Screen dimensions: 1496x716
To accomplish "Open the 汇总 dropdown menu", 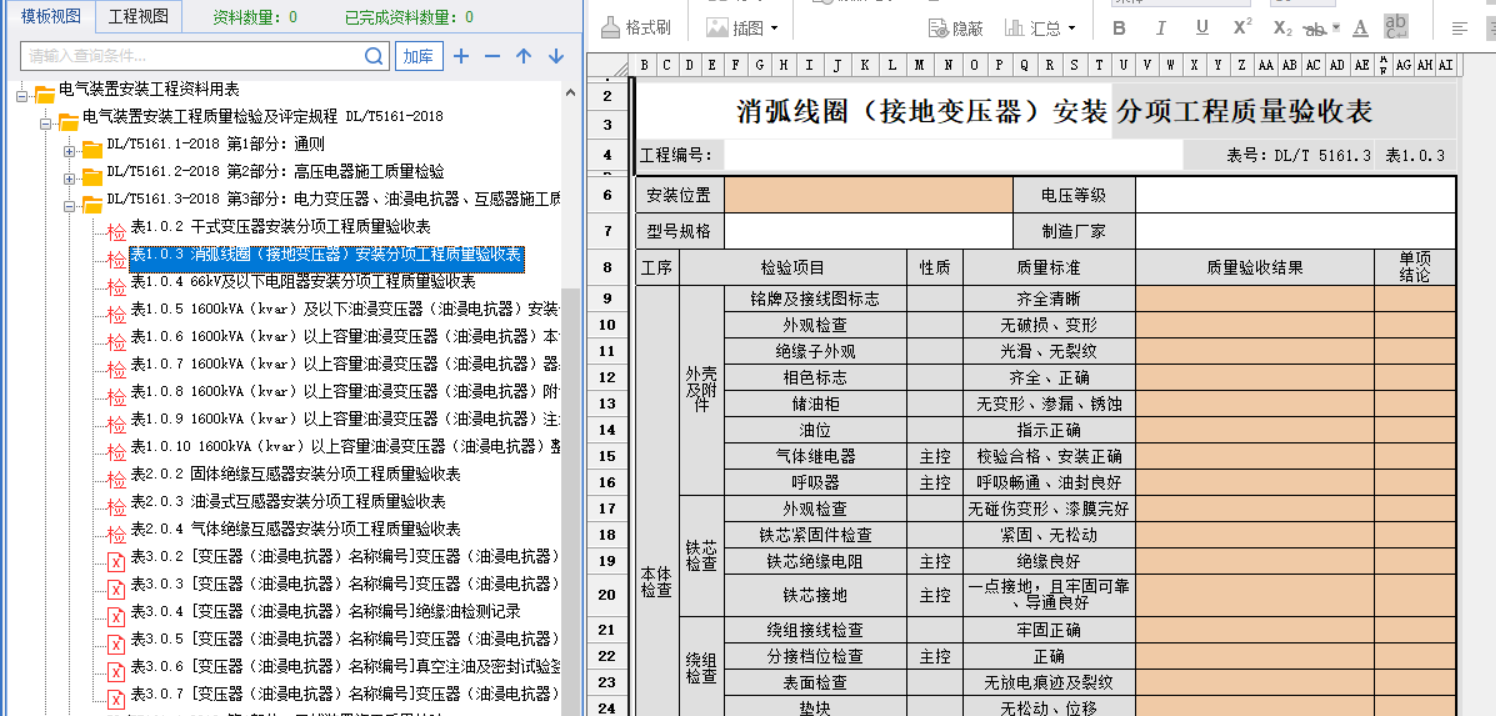I will tap(1071, 29).
